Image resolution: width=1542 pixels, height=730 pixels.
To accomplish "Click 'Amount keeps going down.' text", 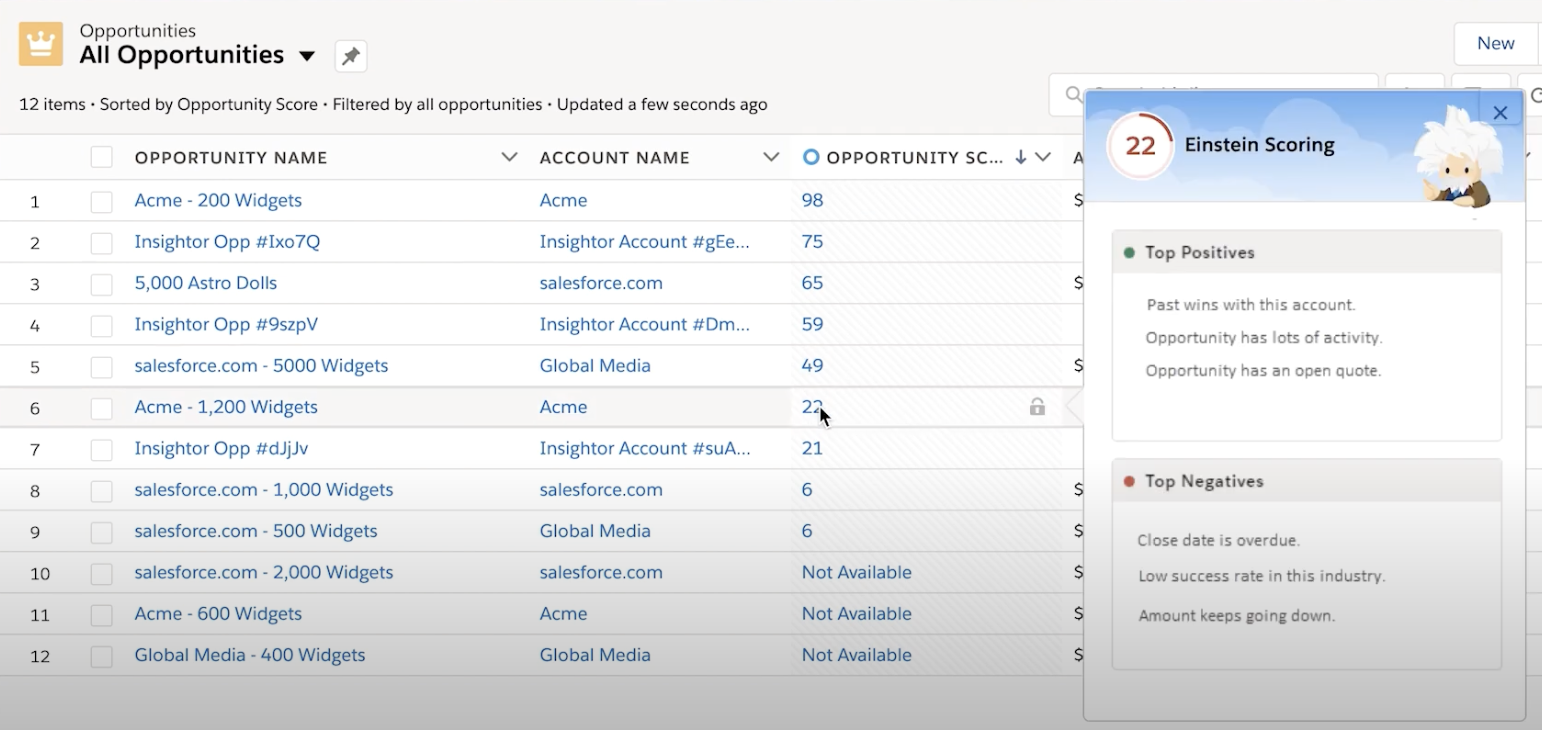I will (x=1237, y=615).
